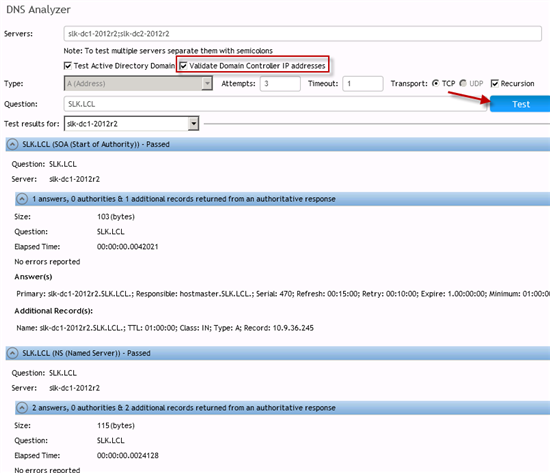Screen dimensions: 550x473
Task: Click the Timeout field showing 1
Action: 362,84
